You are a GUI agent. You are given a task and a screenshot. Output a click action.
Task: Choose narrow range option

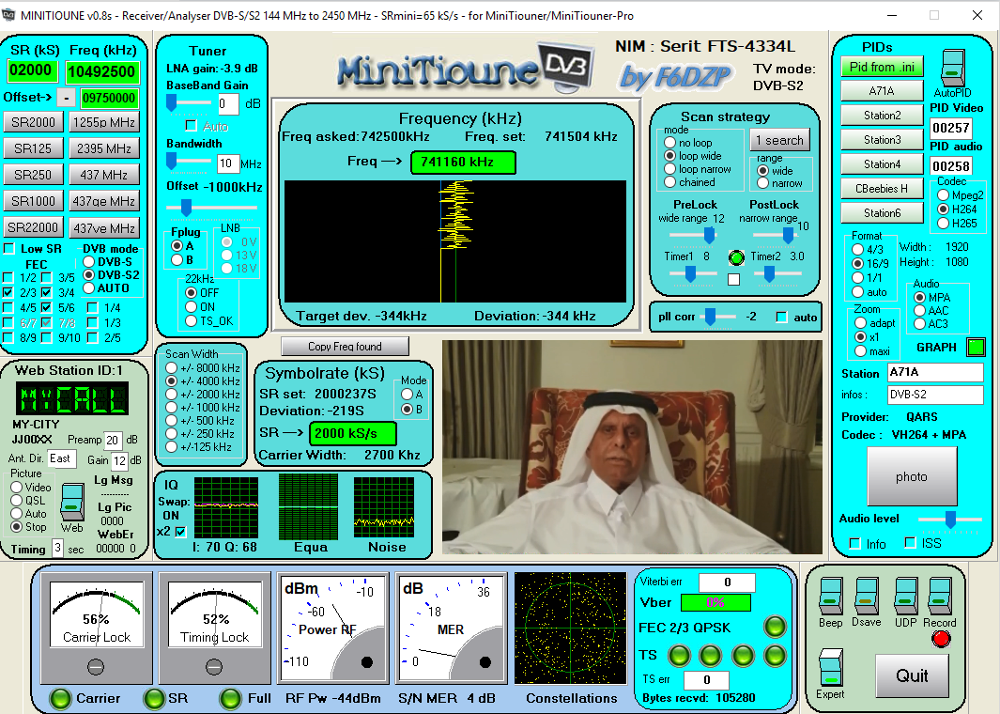[x=763, y=183]
